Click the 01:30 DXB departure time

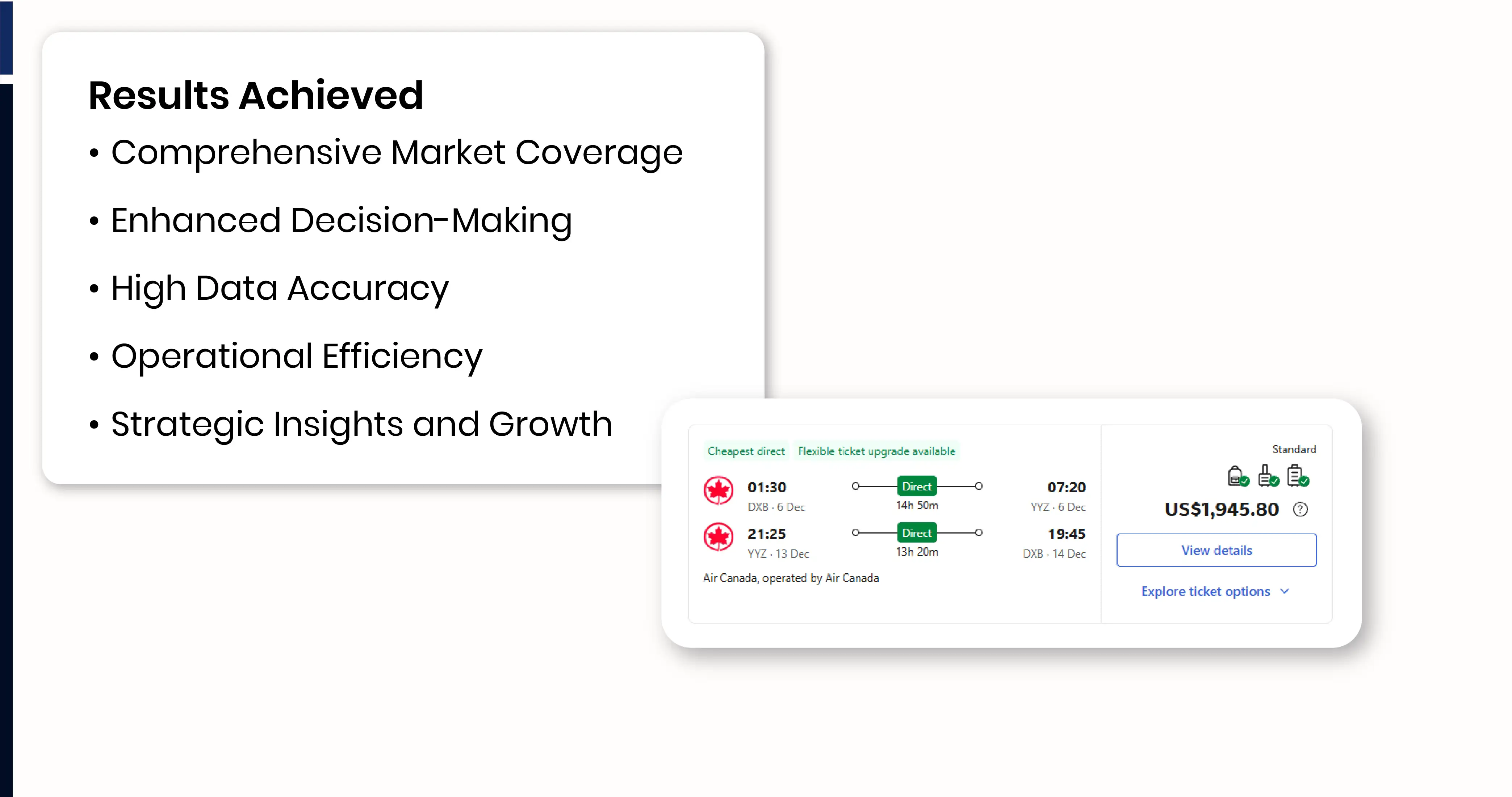pyautogui.click(x=767, y=487)
